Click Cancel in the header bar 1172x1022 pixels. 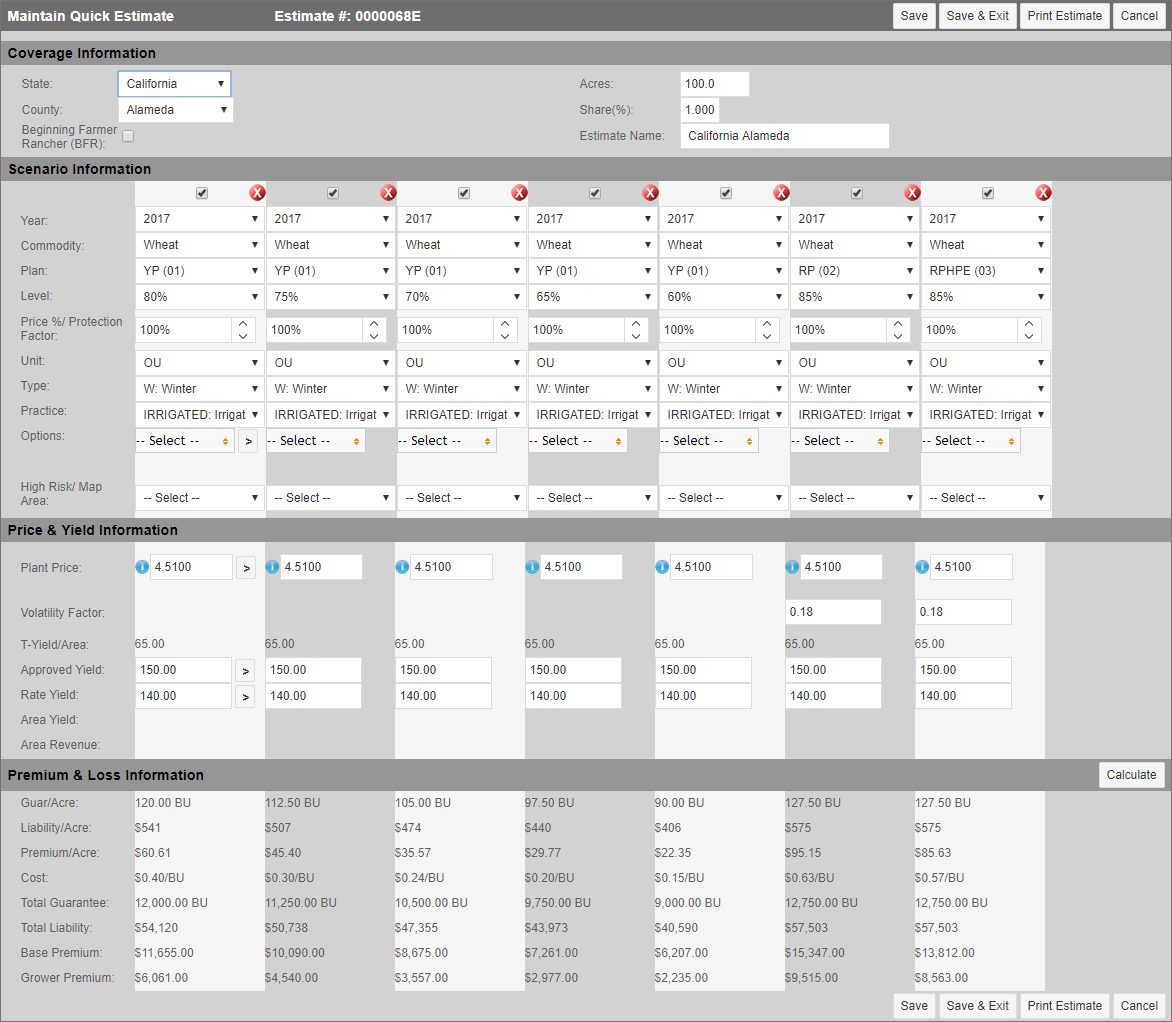tap(1139, 16)
